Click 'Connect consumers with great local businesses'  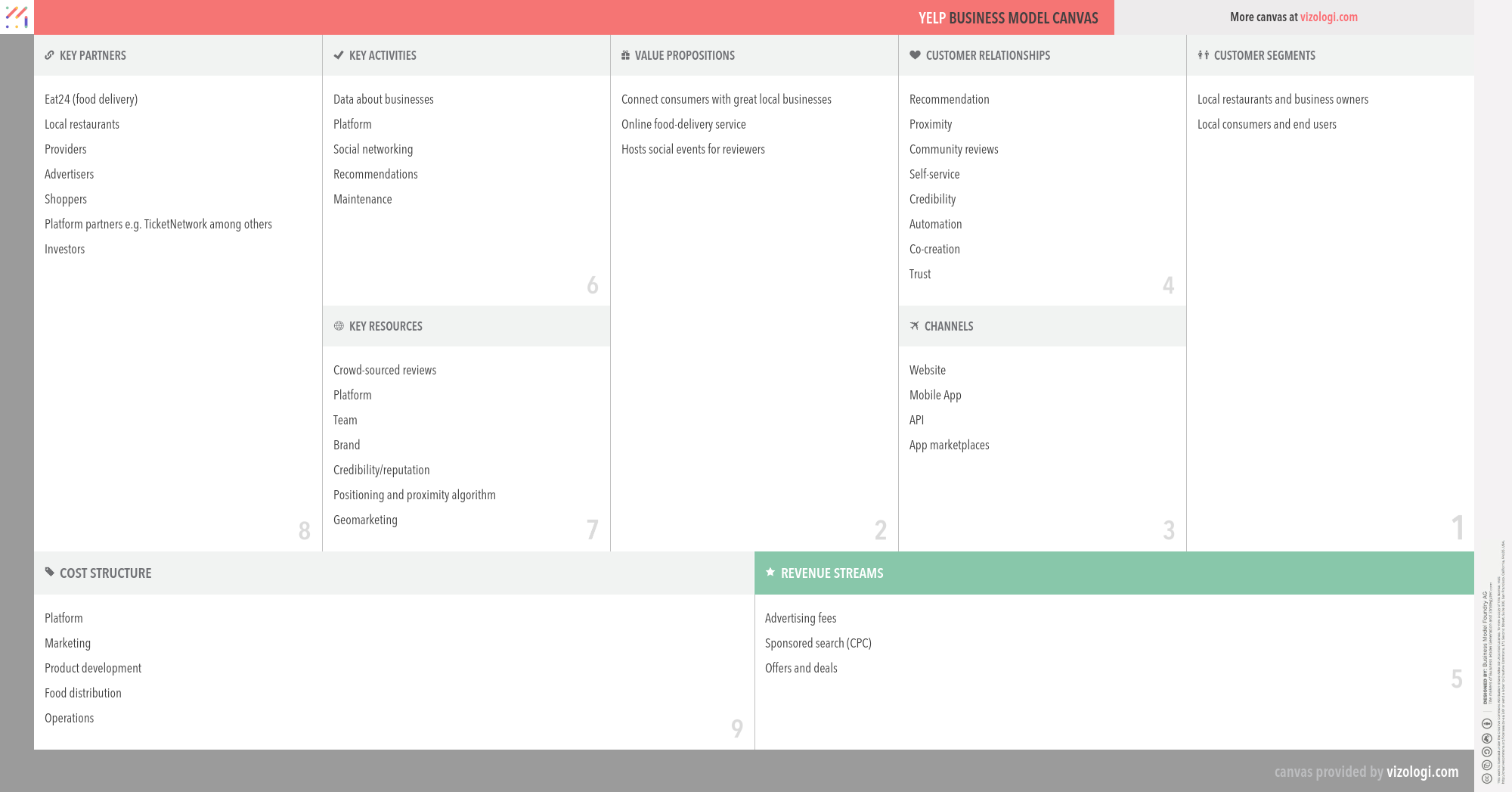point(726,99)
